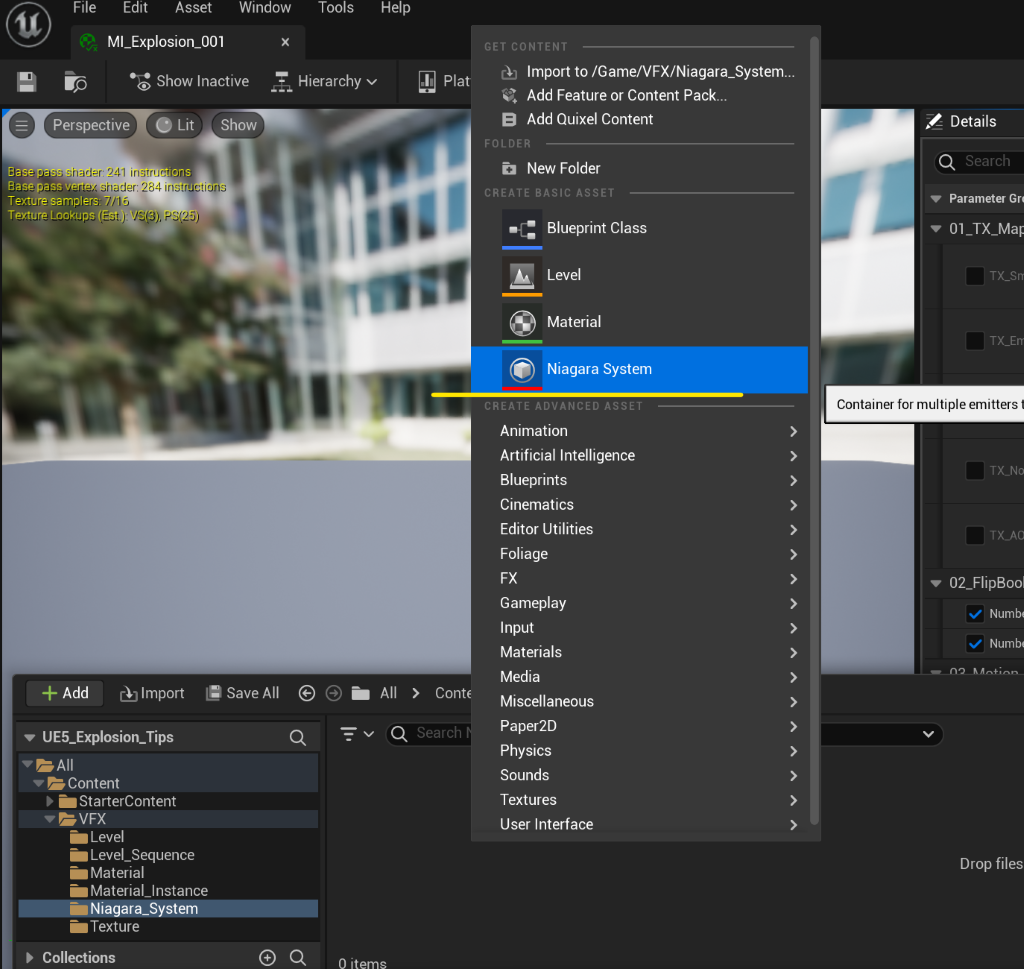The image size is (1024, 969).
Task: Click the Level asset icon
Action: [x=522, y=276]
